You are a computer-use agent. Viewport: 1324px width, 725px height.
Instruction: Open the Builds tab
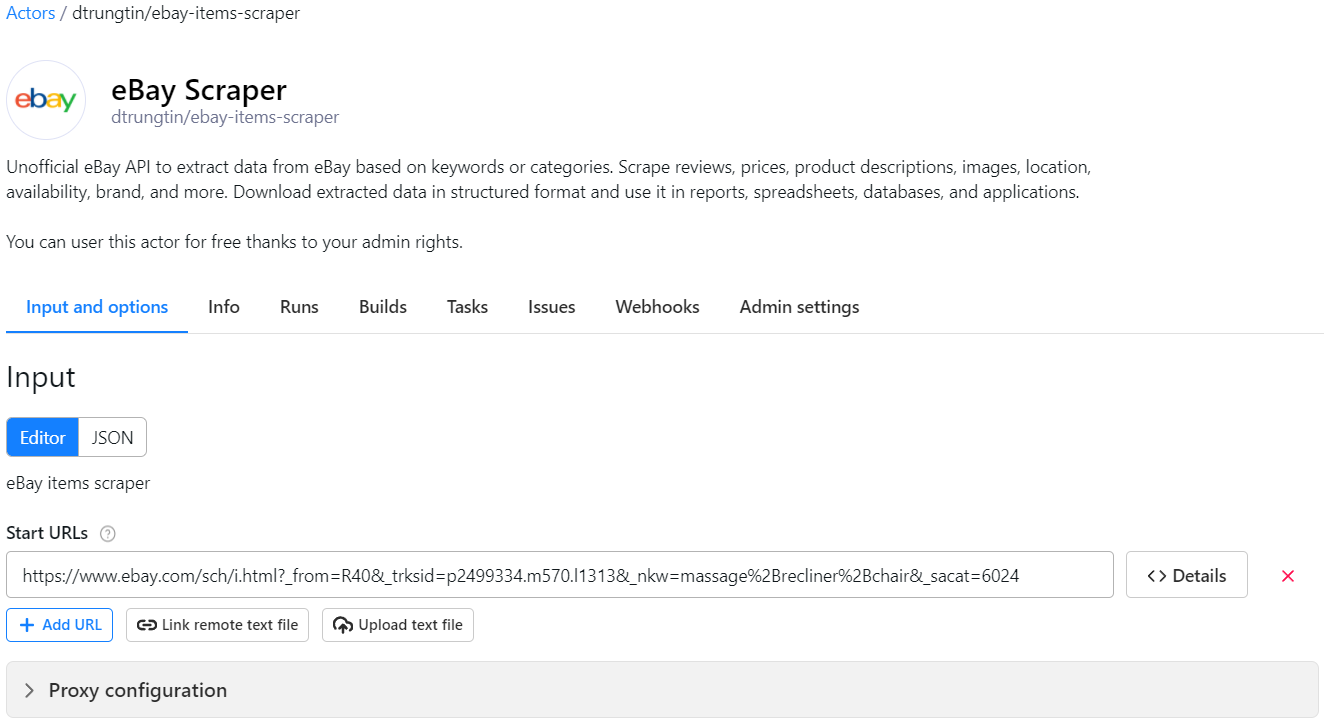(x=383, y=307)
